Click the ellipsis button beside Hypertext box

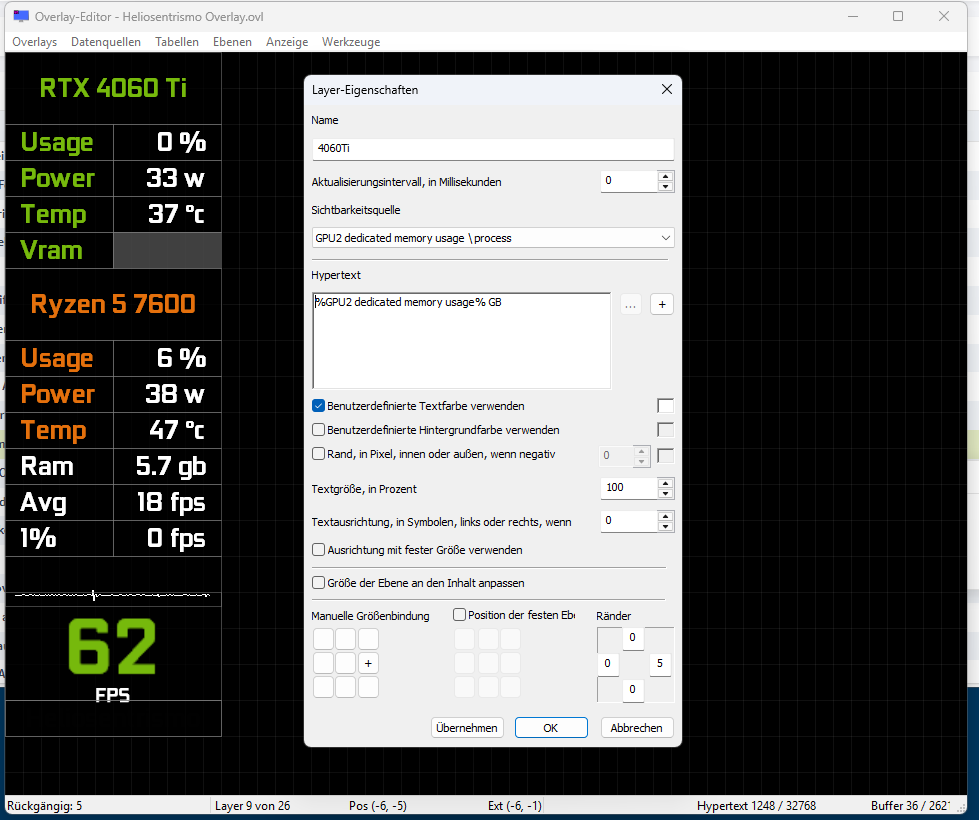(x=631, y=305)
